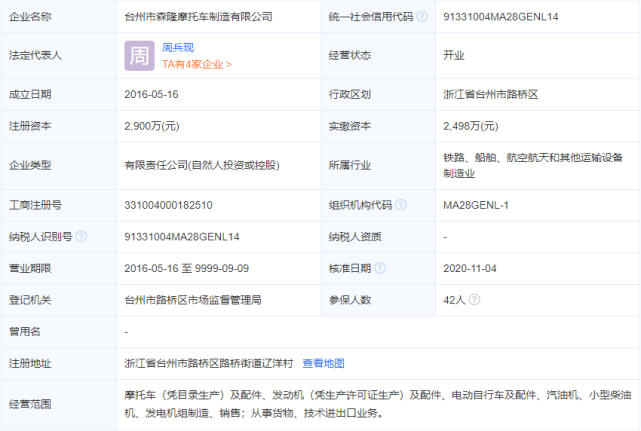This screenshot has height=431, width=641.
Task: Select insured count 42人
Action: tap(454, 300)
